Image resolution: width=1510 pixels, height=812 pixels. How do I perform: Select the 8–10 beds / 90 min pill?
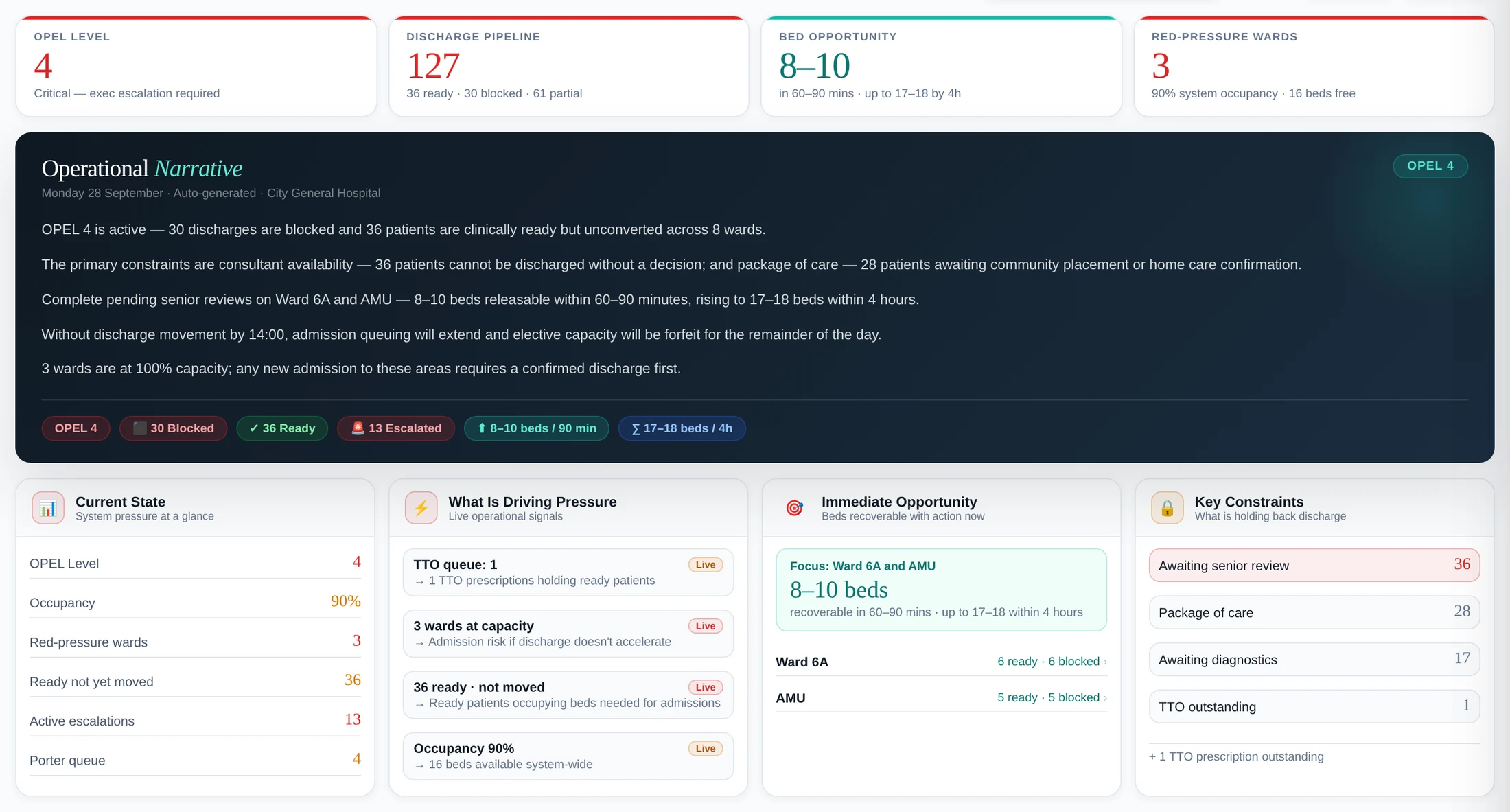click(x=537, y=428)
